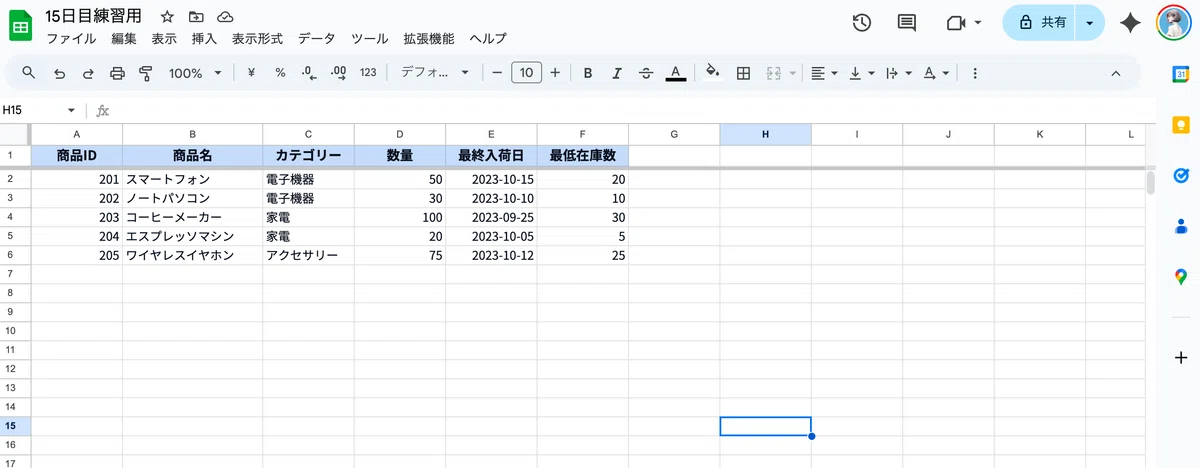Viewport: 1200px width, 468px height.
Task: Open the 123 number format menu
Action: 368,73
